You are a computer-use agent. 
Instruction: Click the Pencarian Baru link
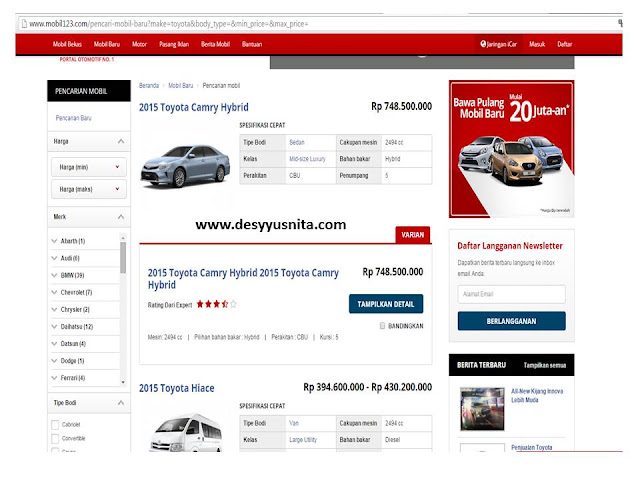pyautogui.click(x=73, y=118)
